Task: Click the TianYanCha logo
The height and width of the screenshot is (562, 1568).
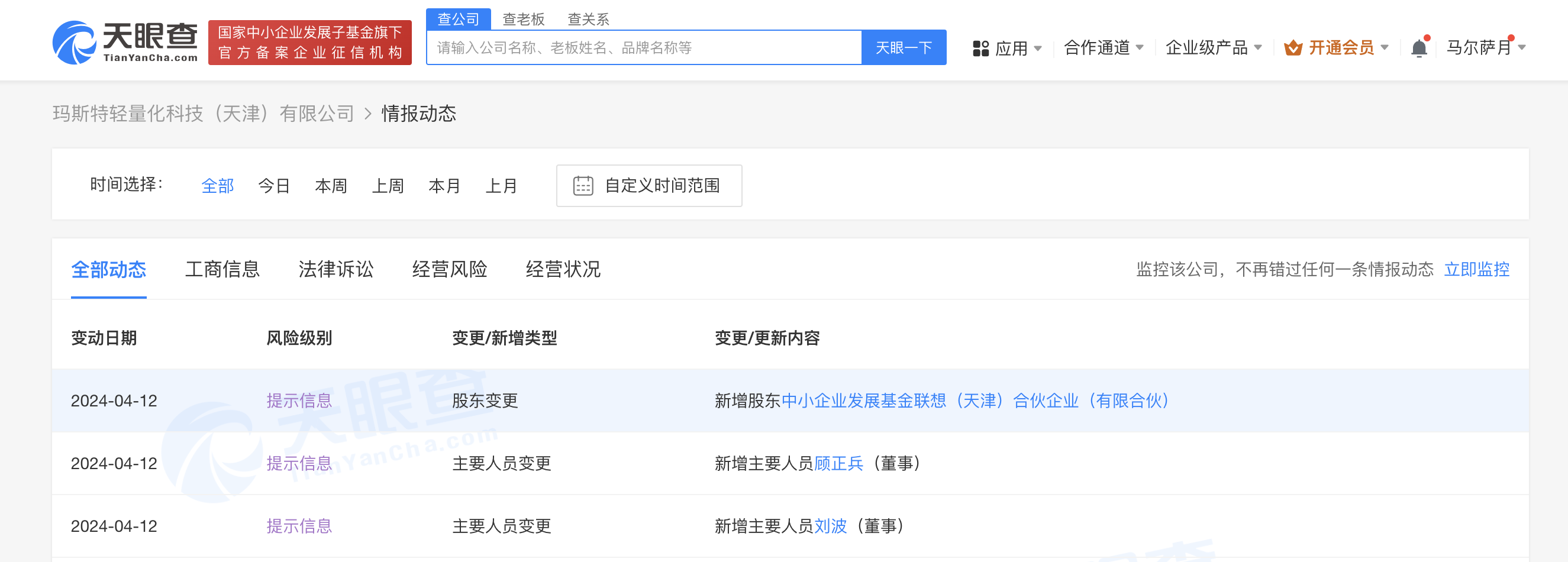Action: 125,42
